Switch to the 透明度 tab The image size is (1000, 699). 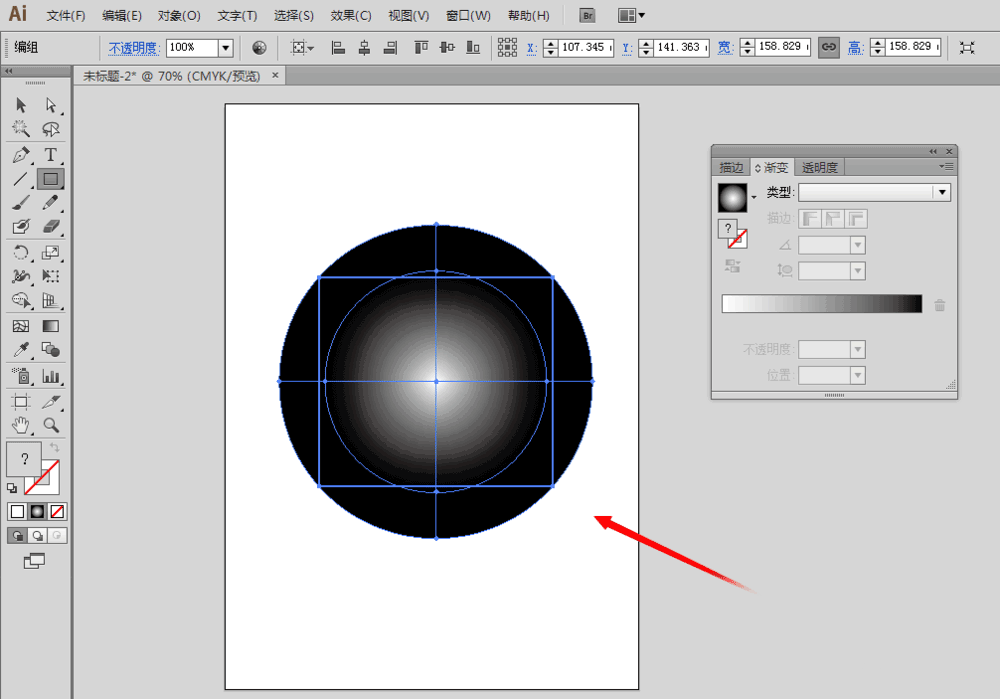click(x=820, y=167)
